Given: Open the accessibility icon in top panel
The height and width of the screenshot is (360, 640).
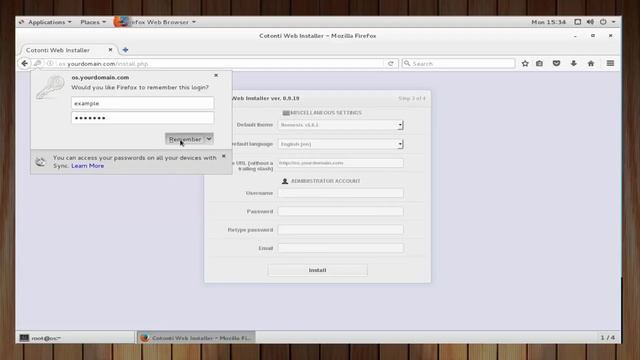Looking at the screenshot, I should pyautogui.click(x=578, y=22).
